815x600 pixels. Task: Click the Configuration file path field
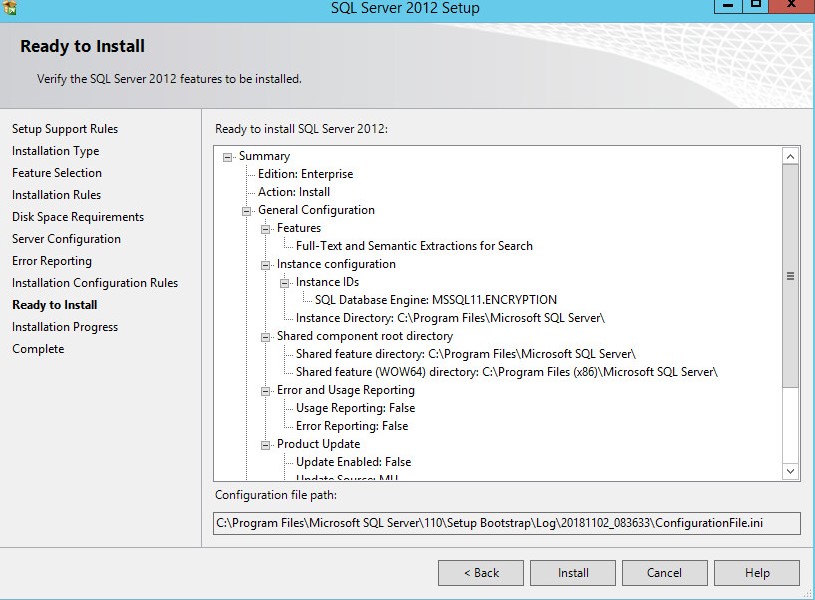click(x=507, y=523)
